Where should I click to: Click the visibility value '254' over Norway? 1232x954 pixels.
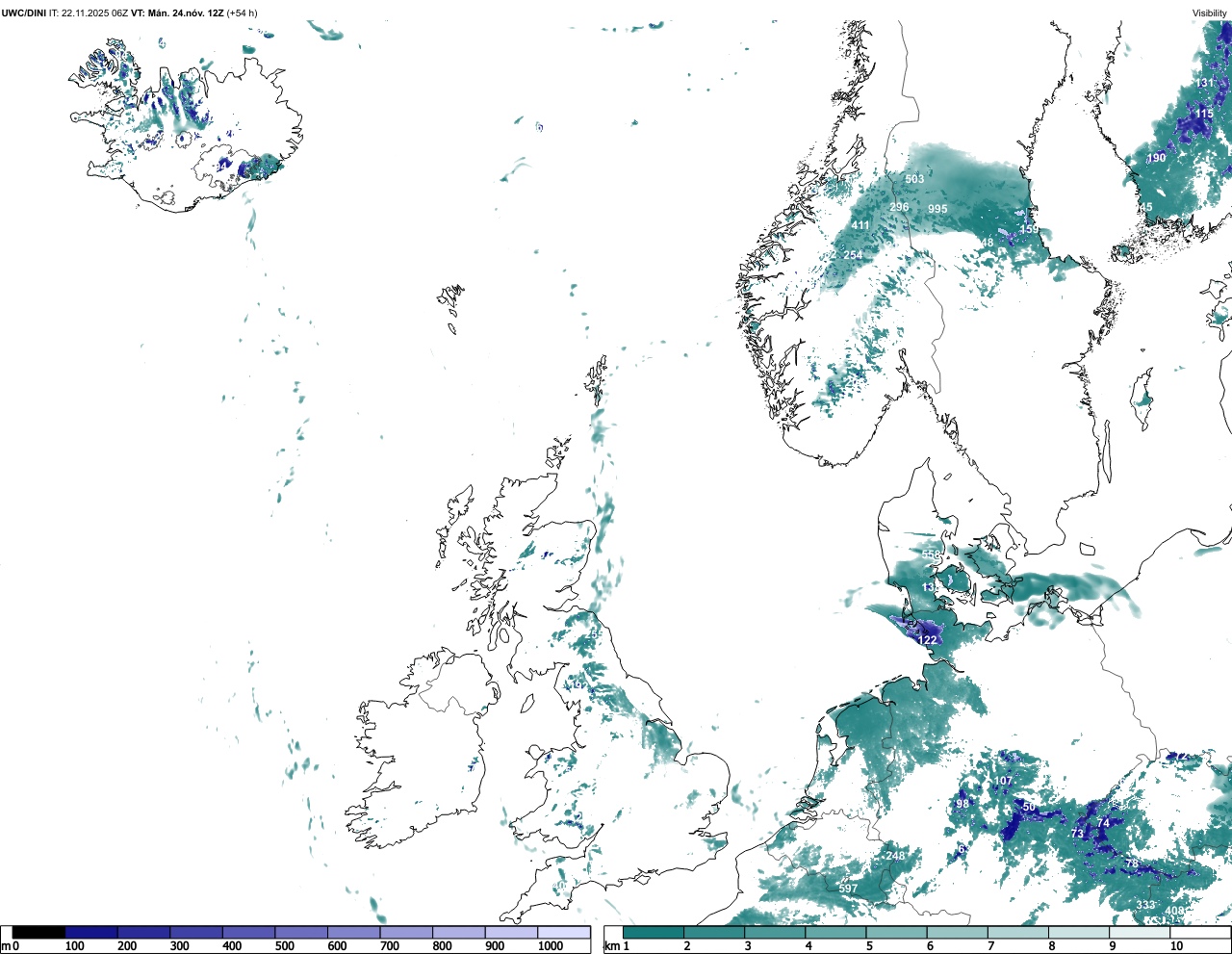tap(853, 255)
